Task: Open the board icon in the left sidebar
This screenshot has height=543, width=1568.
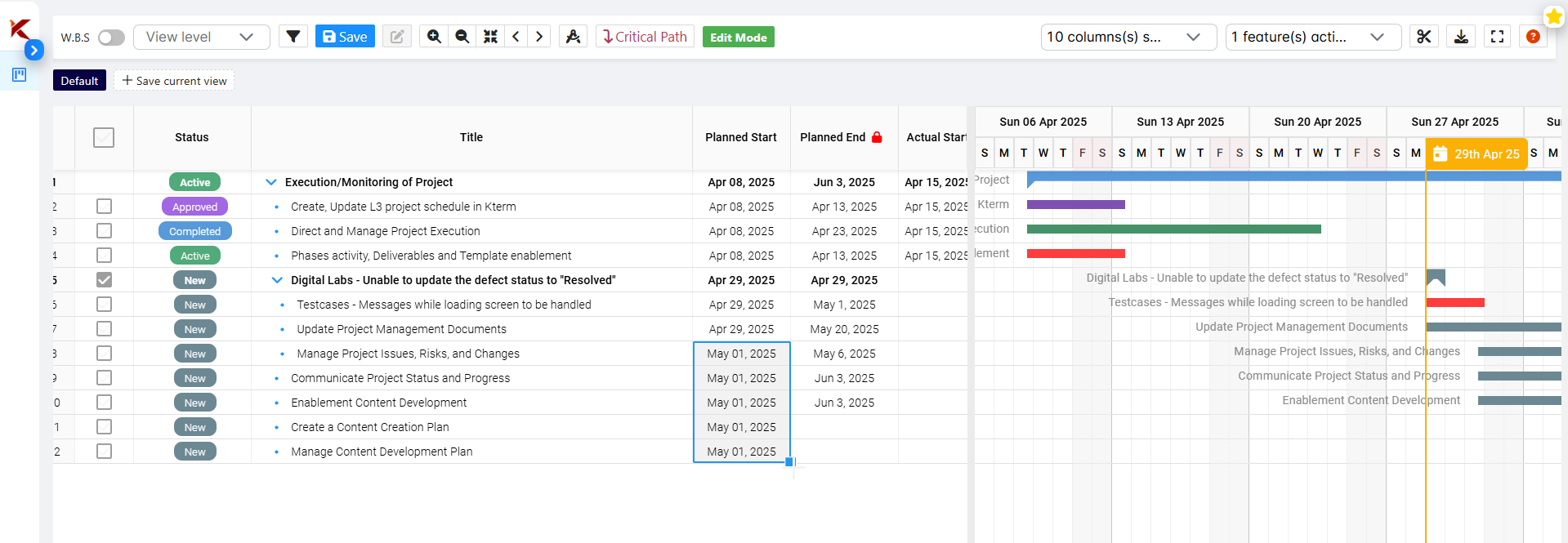Action: 20,75
